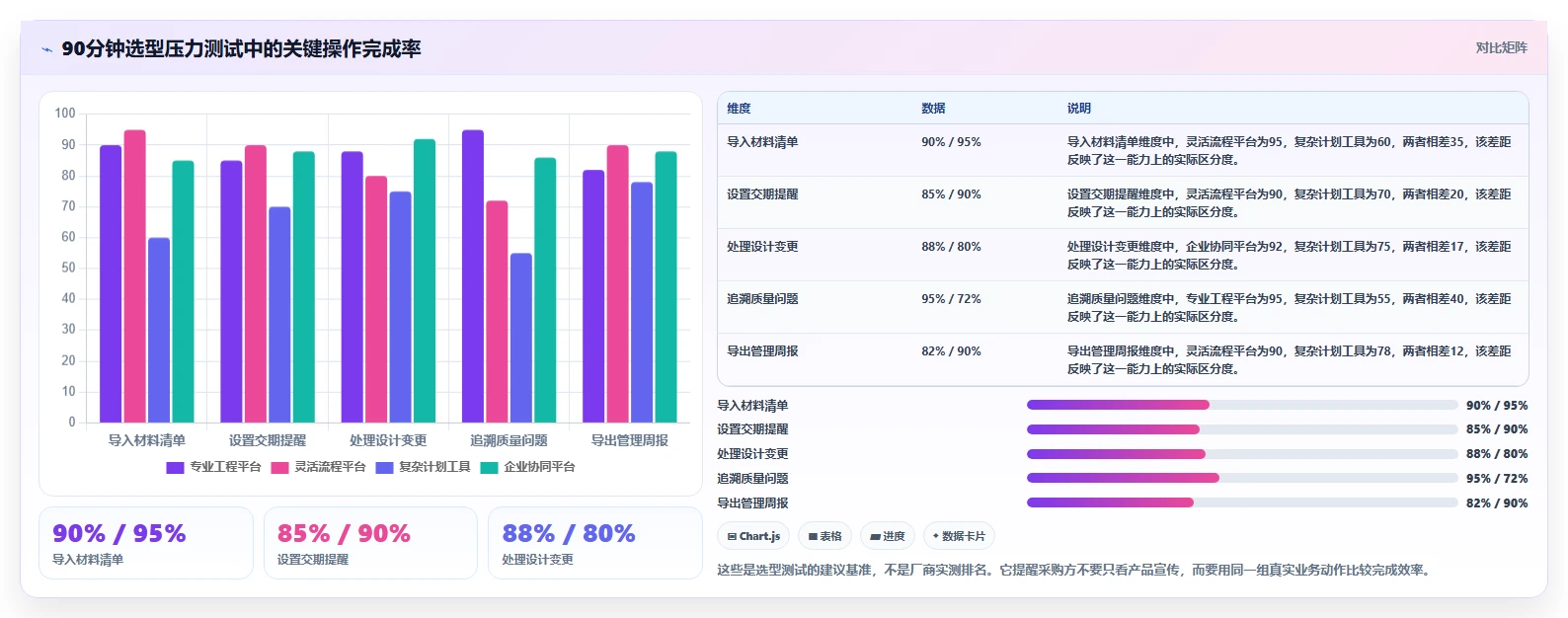Viewport: 1568px width, 618px height.
Task: Select the 数据卡片 chip
Action: (959, 536)
